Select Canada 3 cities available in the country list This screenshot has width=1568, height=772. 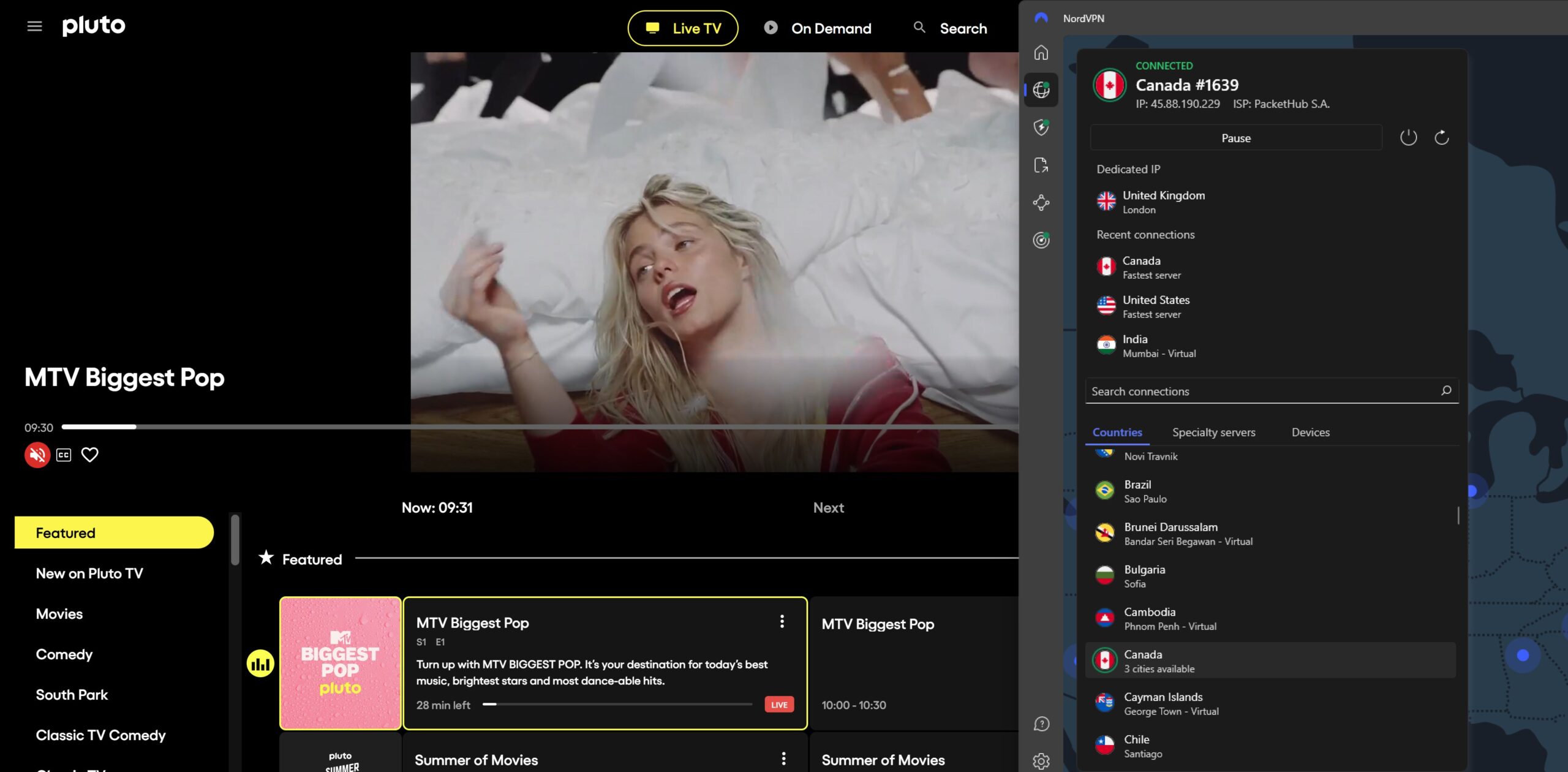[1270, 660]
